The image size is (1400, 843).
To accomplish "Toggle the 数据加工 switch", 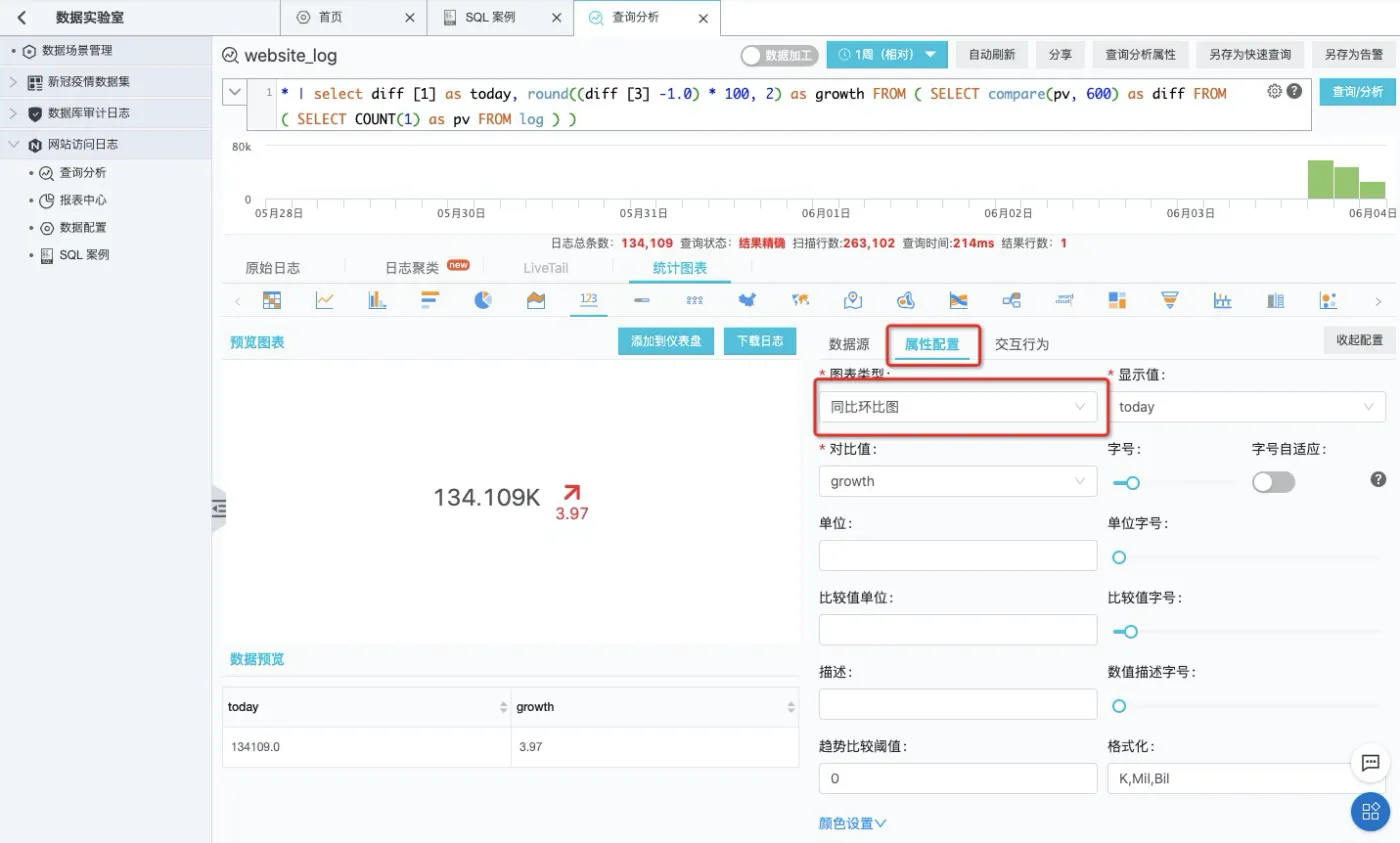I will tap(779, 56).
